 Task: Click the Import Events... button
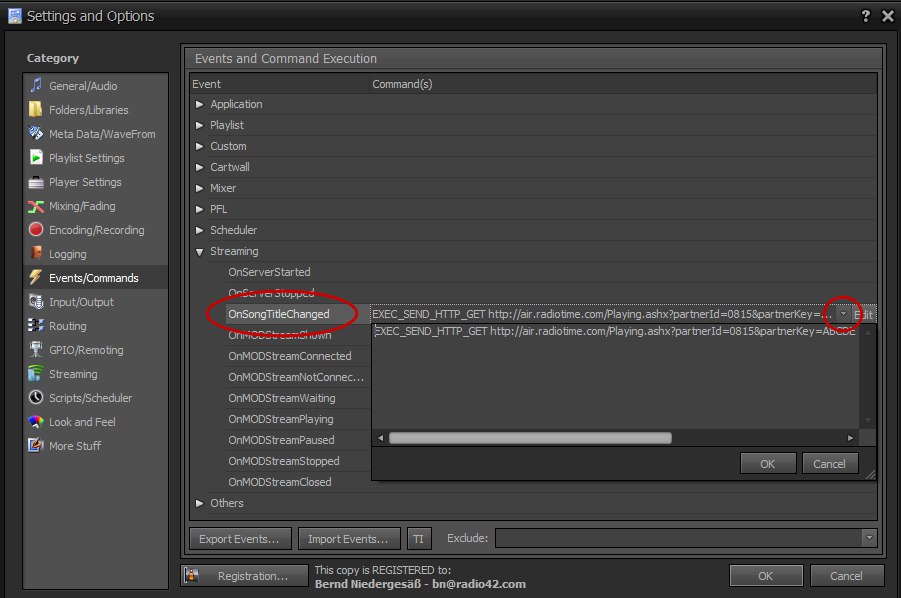tap(348, 539)
